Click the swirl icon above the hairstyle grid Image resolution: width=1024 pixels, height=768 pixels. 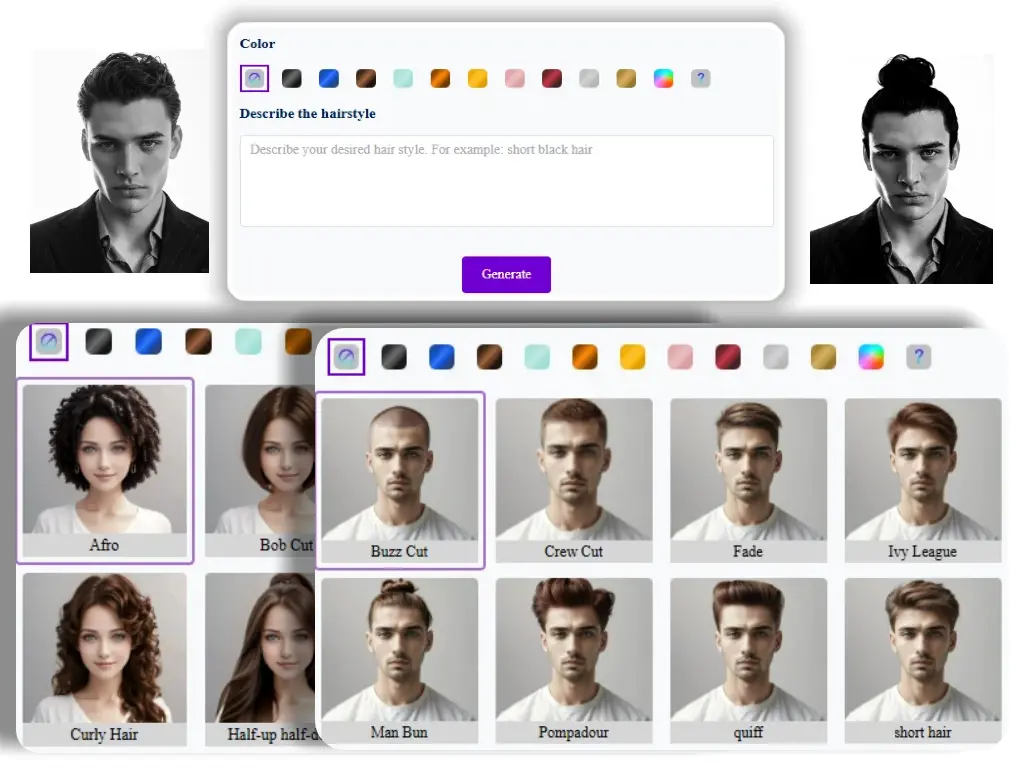(346, 355)
